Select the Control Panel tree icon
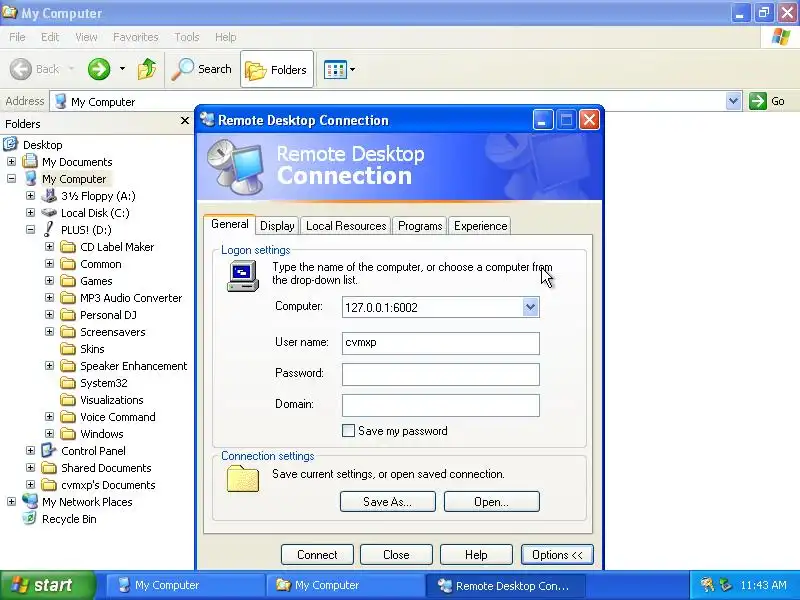800x600 pixels. click(x=49, y=451)
